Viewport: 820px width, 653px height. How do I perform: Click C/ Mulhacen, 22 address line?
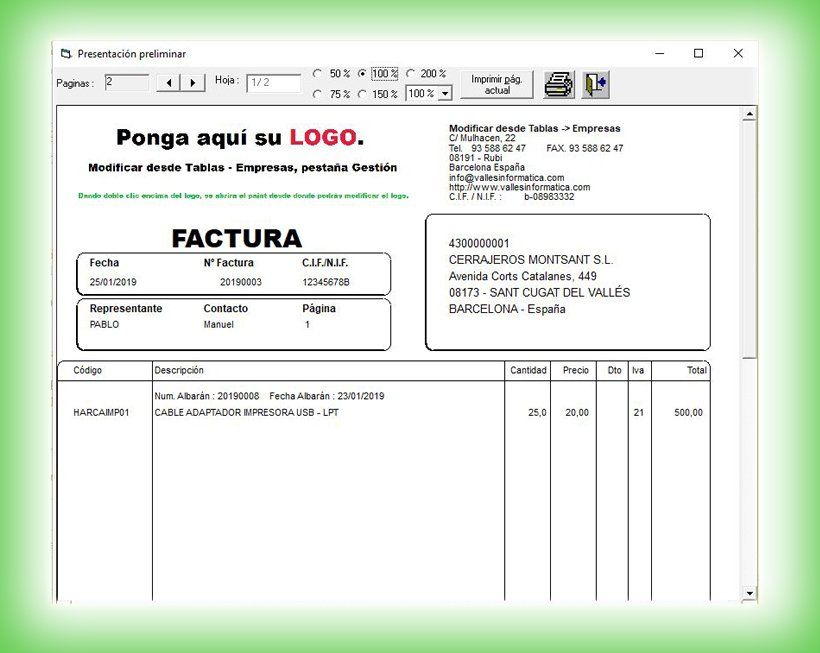point(482,138)
